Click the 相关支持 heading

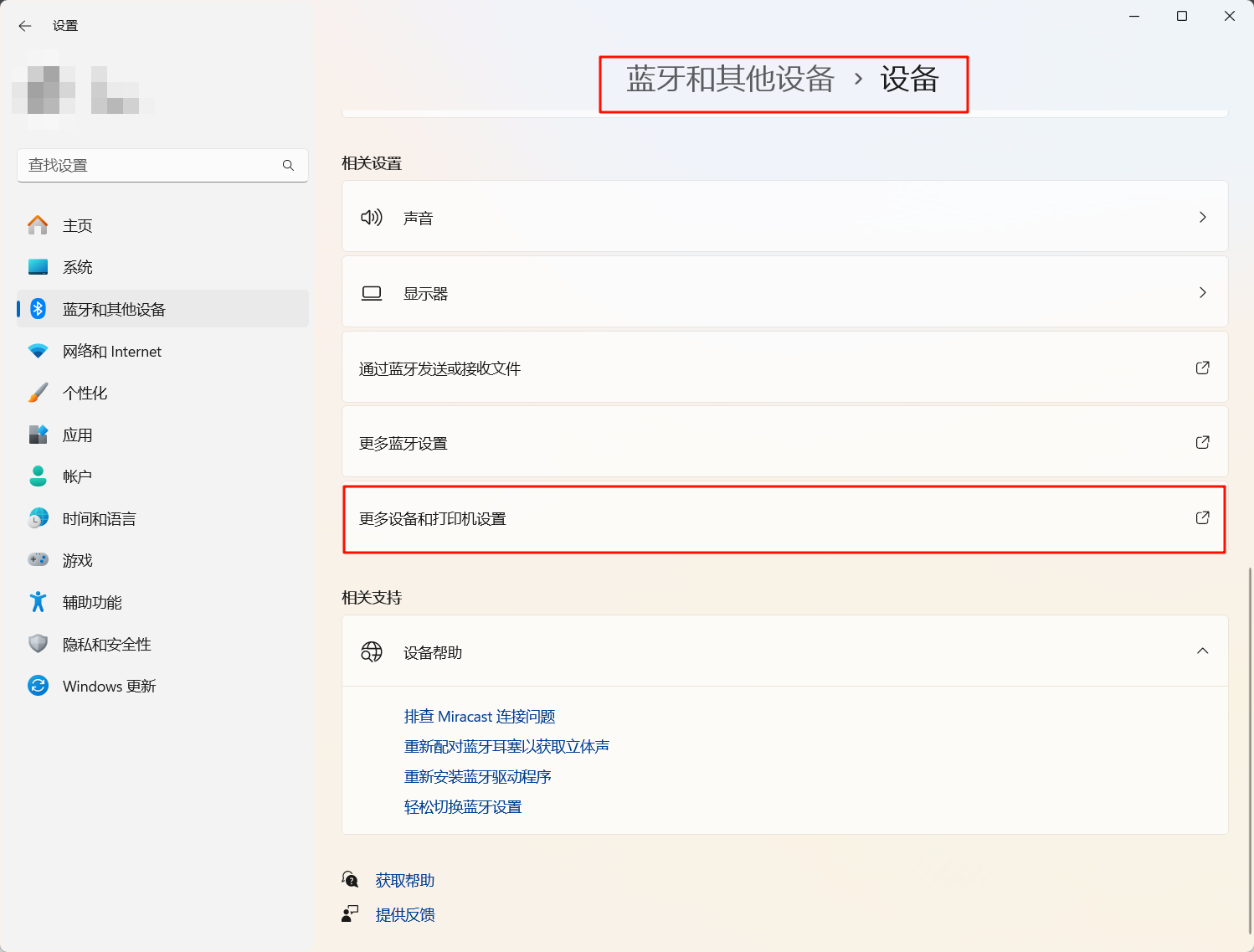[372, 598]
